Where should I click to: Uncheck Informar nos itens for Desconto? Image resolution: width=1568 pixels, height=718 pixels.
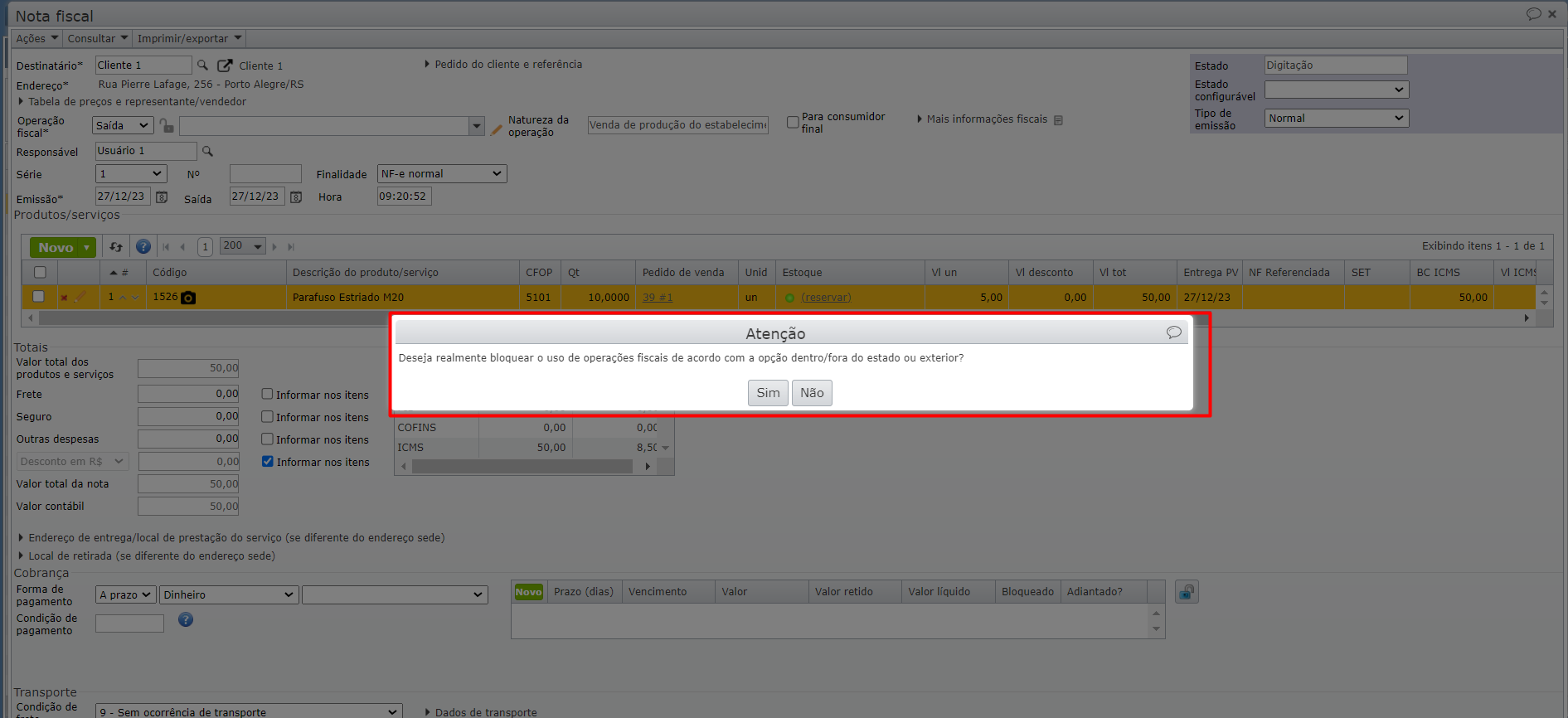pos(267,461)
